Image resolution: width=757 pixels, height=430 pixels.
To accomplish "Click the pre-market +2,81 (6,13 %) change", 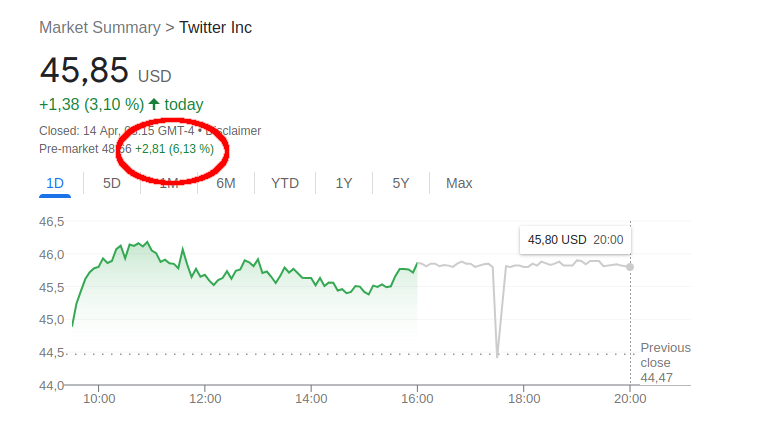I will [174, 149].
